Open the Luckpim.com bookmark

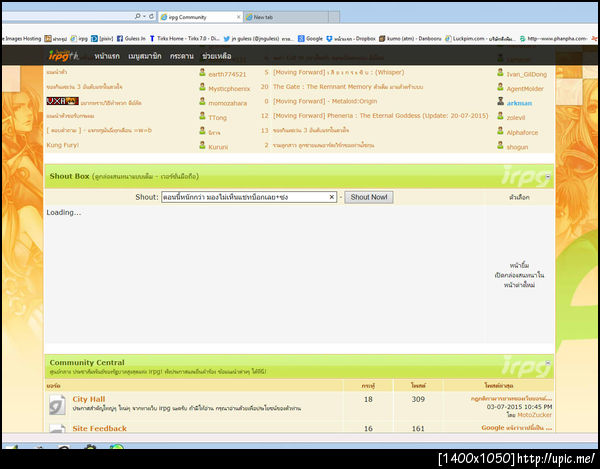pos(480,39)
